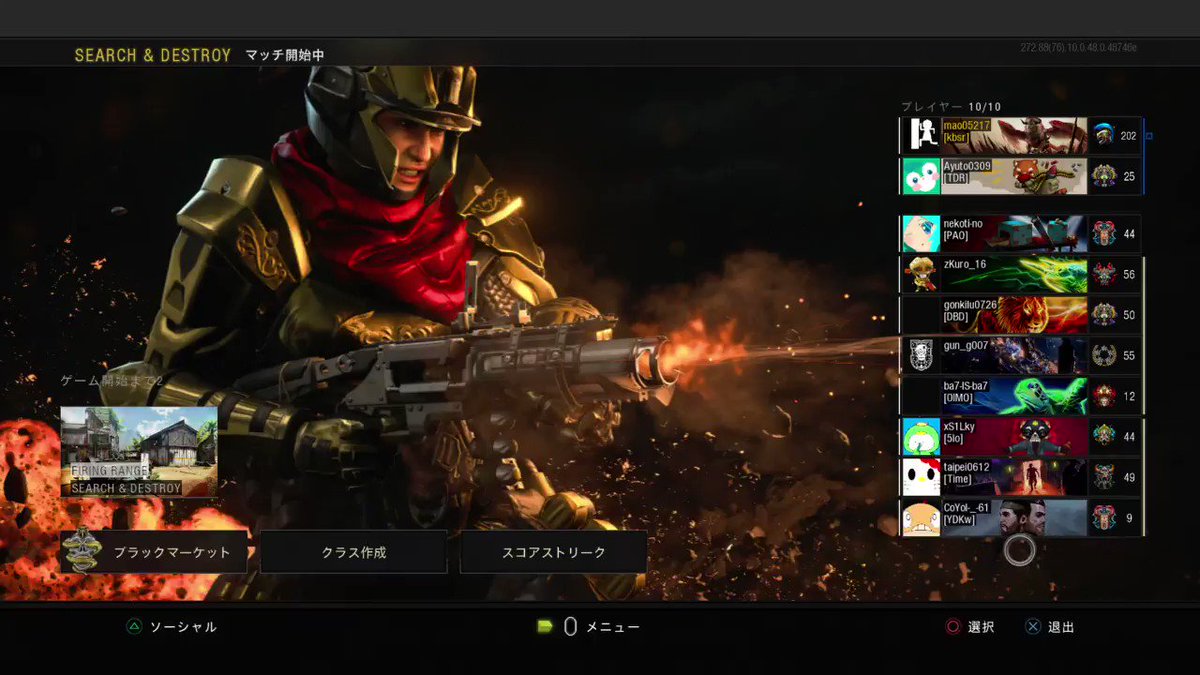
Task: Click xS1Lky's green blob avatar
Action: point(921,437)
